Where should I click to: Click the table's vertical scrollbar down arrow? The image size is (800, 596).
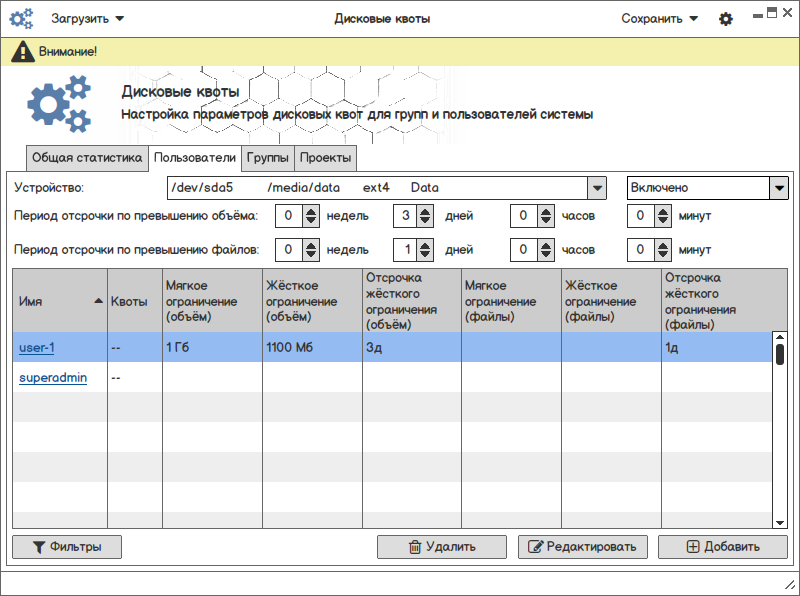pos(780,521)
